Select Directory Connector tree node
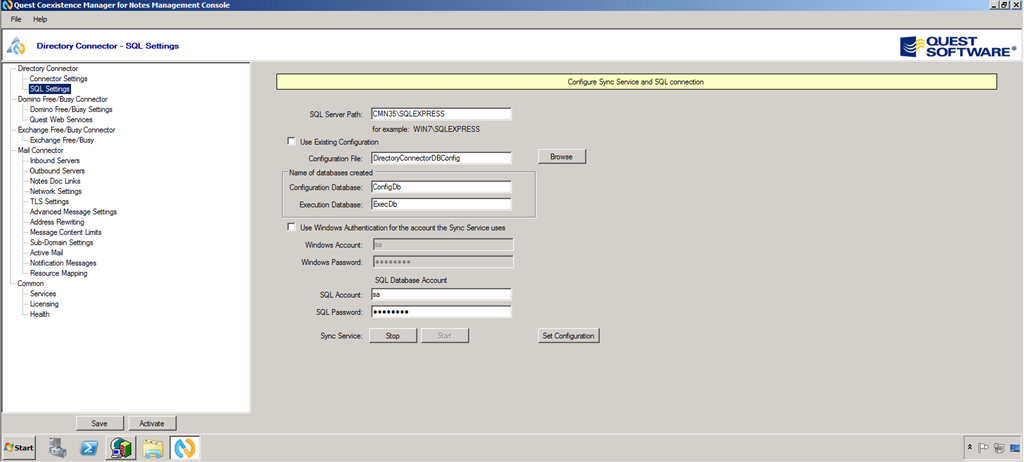1024x462 pixels. pos(48,69)
